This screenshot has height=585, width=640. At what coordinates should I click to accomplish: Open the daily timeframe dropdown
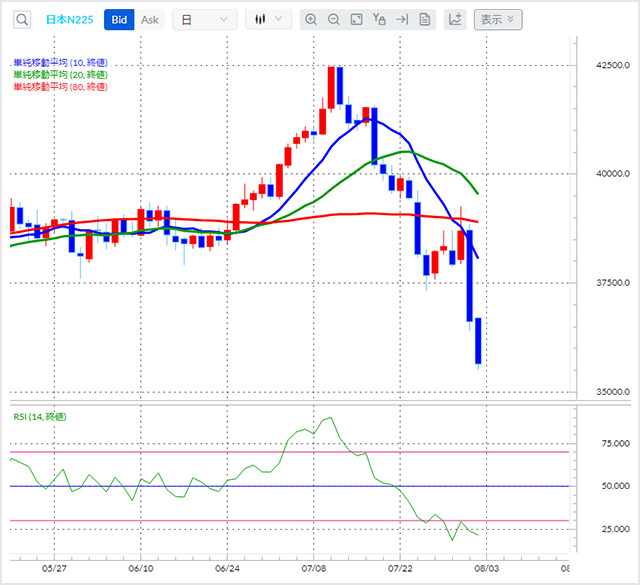pyautogui.click(x=204, y=20)
